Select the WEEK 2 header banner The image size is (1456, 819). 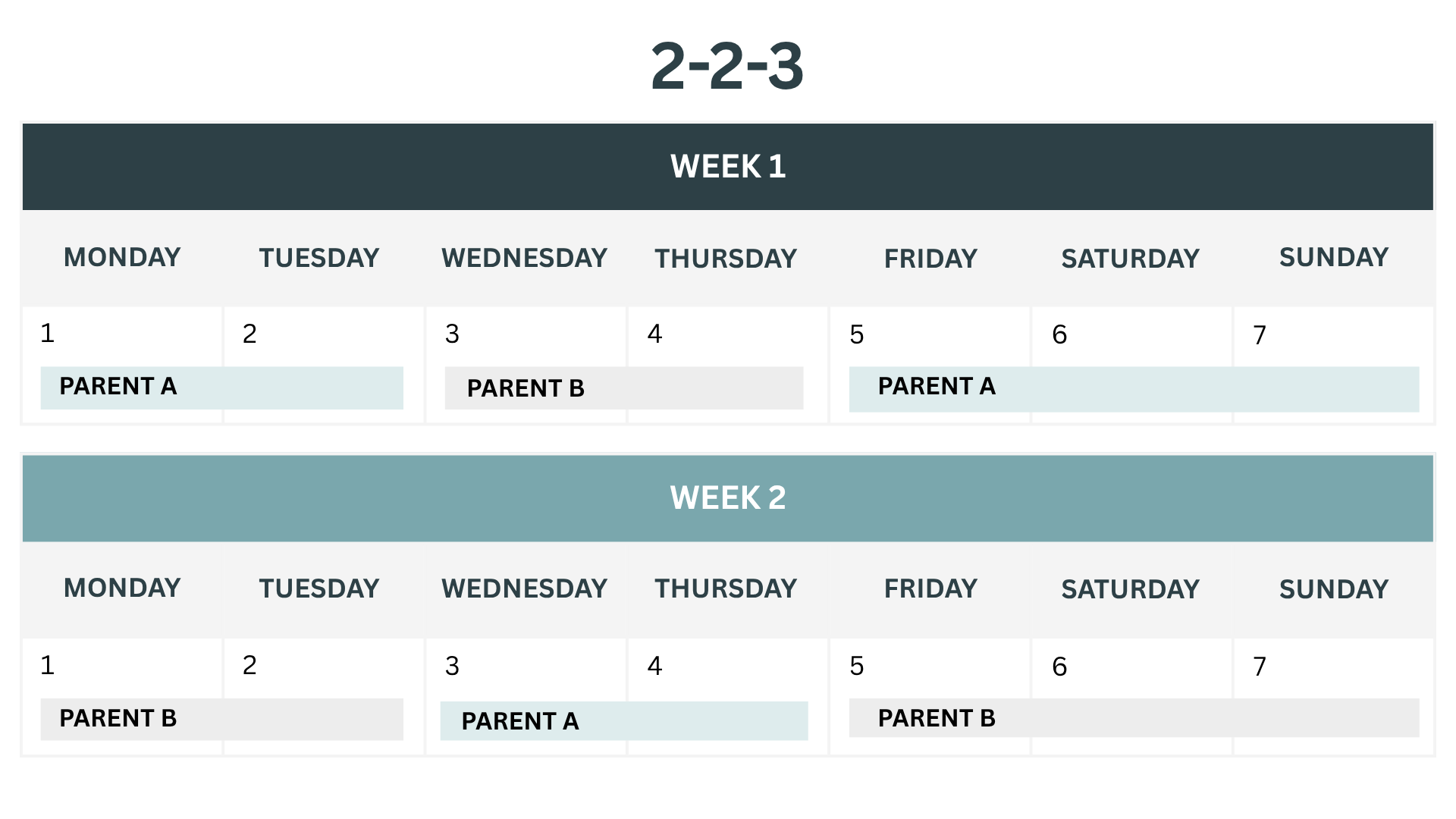coord(727,498)
